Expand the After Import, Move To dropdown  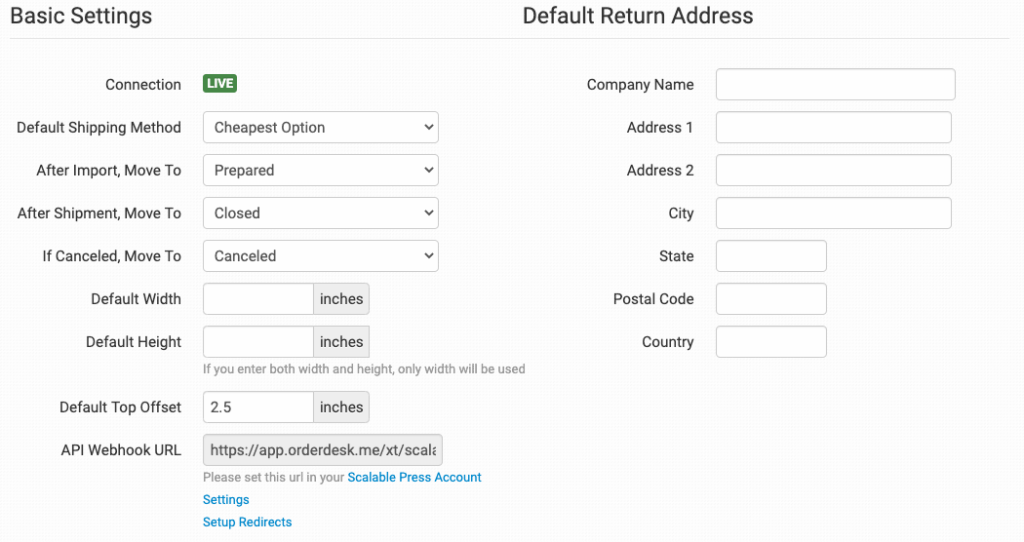[320, 170]
